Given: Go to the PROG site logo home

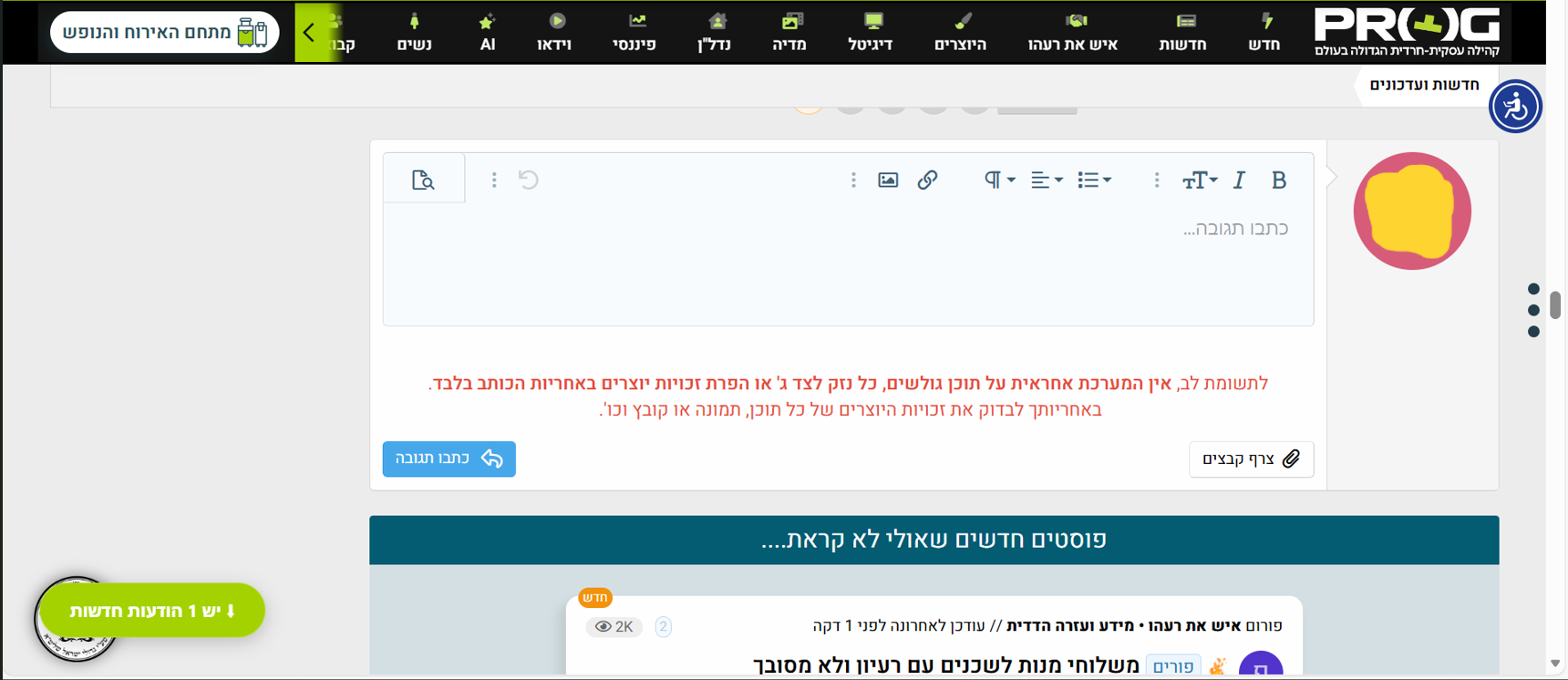Looking at the screenshot, I should click(x=1407, y=32).
